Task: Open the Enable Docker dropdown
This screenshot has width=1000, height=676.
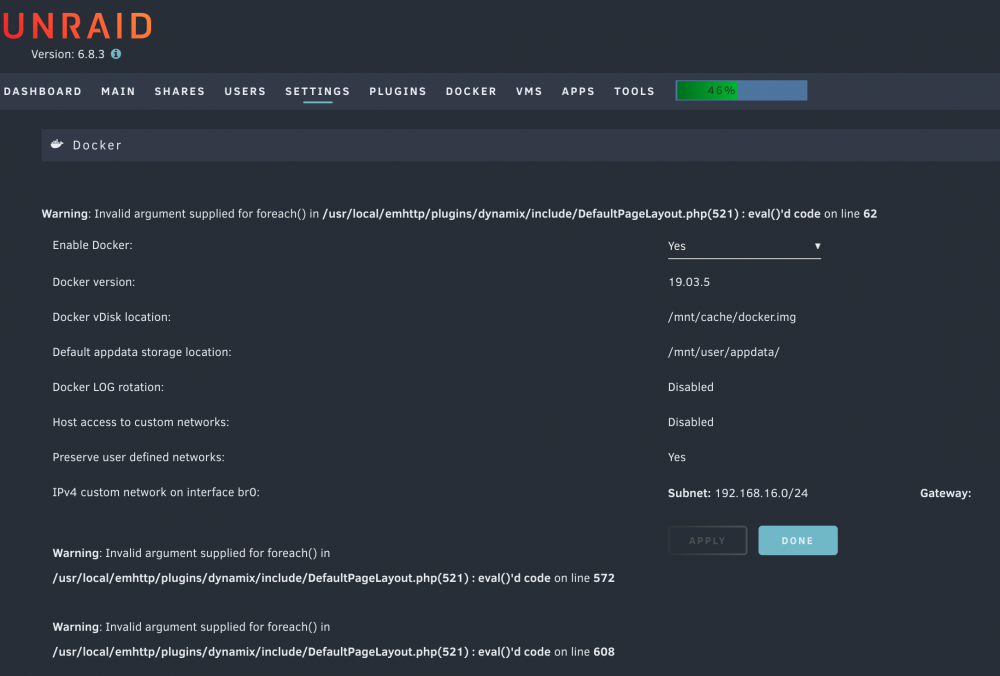Action: coord(744,246)
